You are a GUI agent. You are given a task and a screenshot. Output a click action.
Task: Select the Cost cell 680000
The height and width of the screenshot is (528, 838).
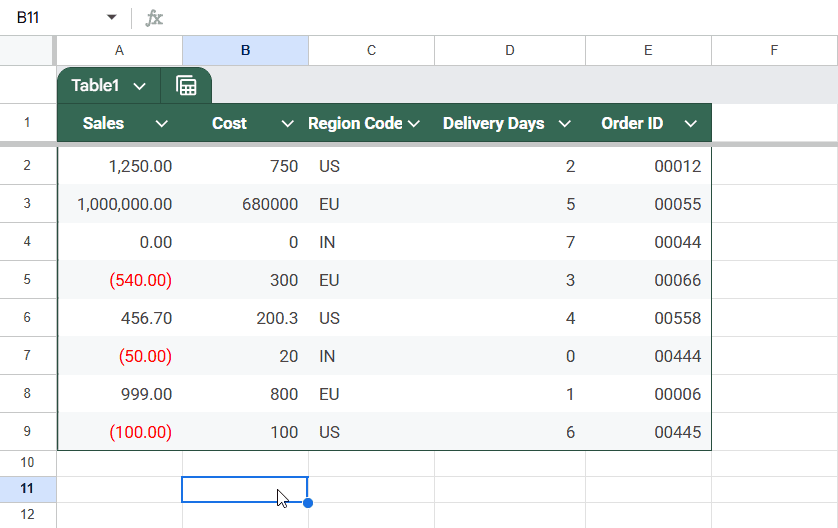tap(245, 204)
